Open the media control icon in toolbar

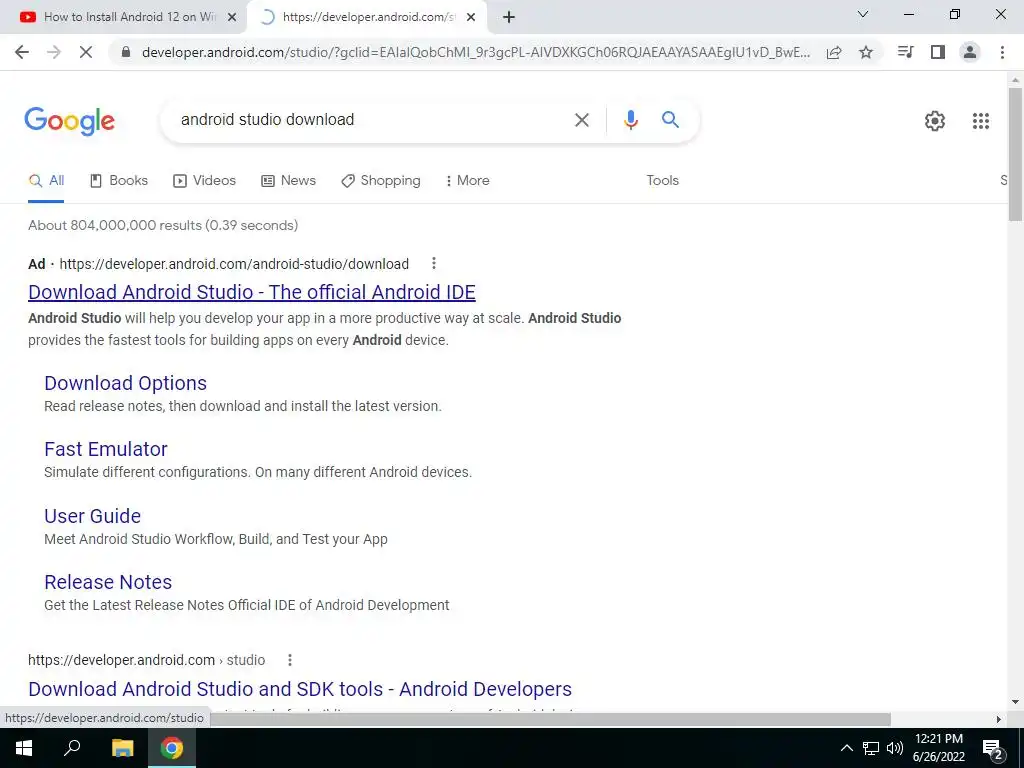click(905, 52)
